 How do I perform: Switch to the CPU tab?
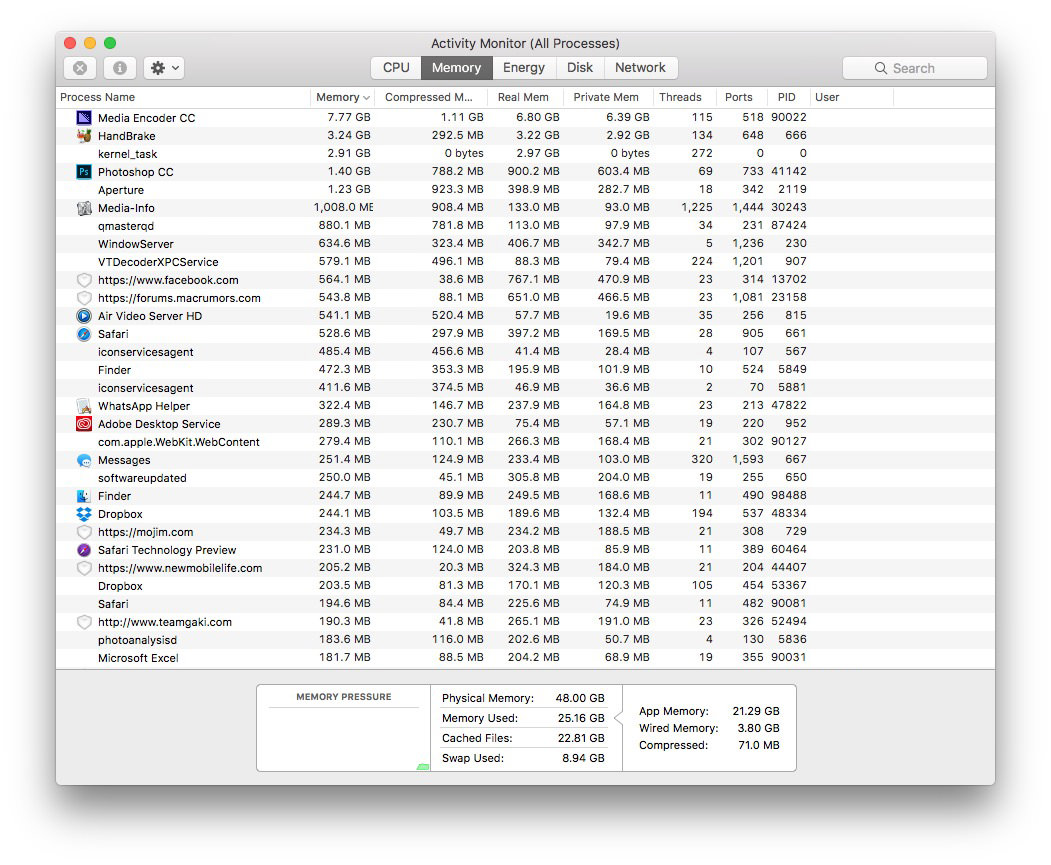coord(396,68)
